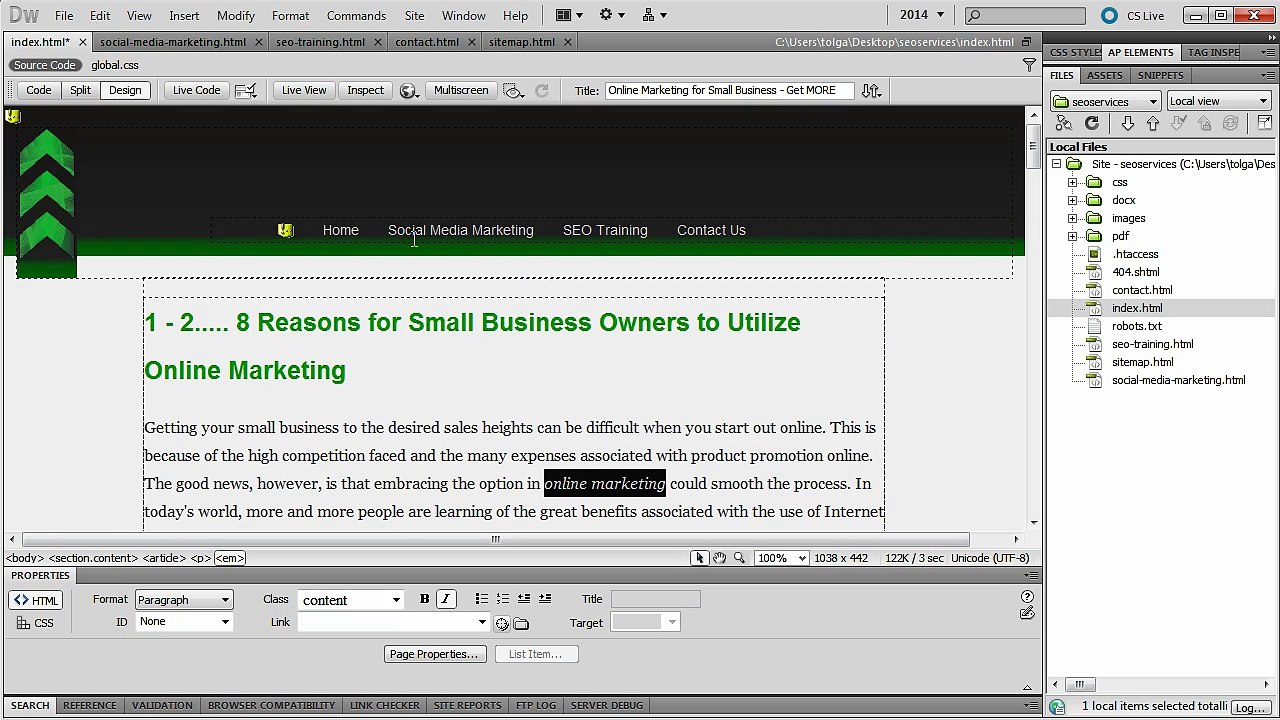The height and width of the screenshot is (720, 1280).
Task: Click the Page Properties button
Action: tap(434, 654)
